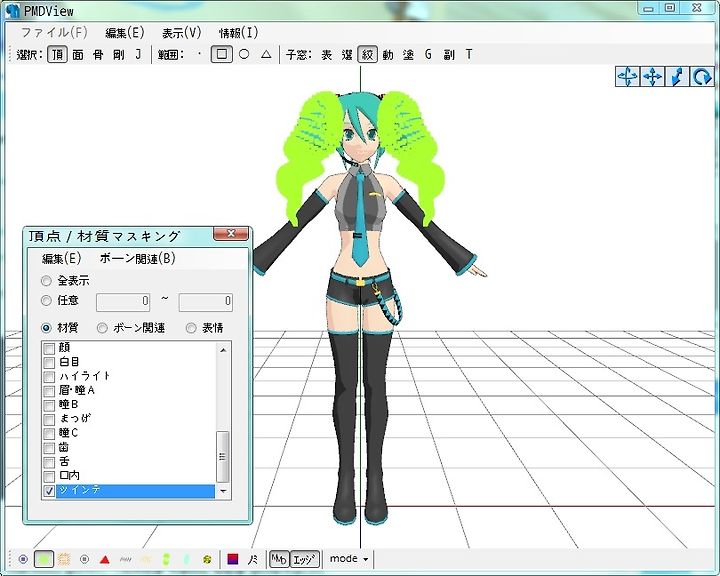
Task: Toggle the gray circle-dot display icon
Action: (x=84, y=559)
